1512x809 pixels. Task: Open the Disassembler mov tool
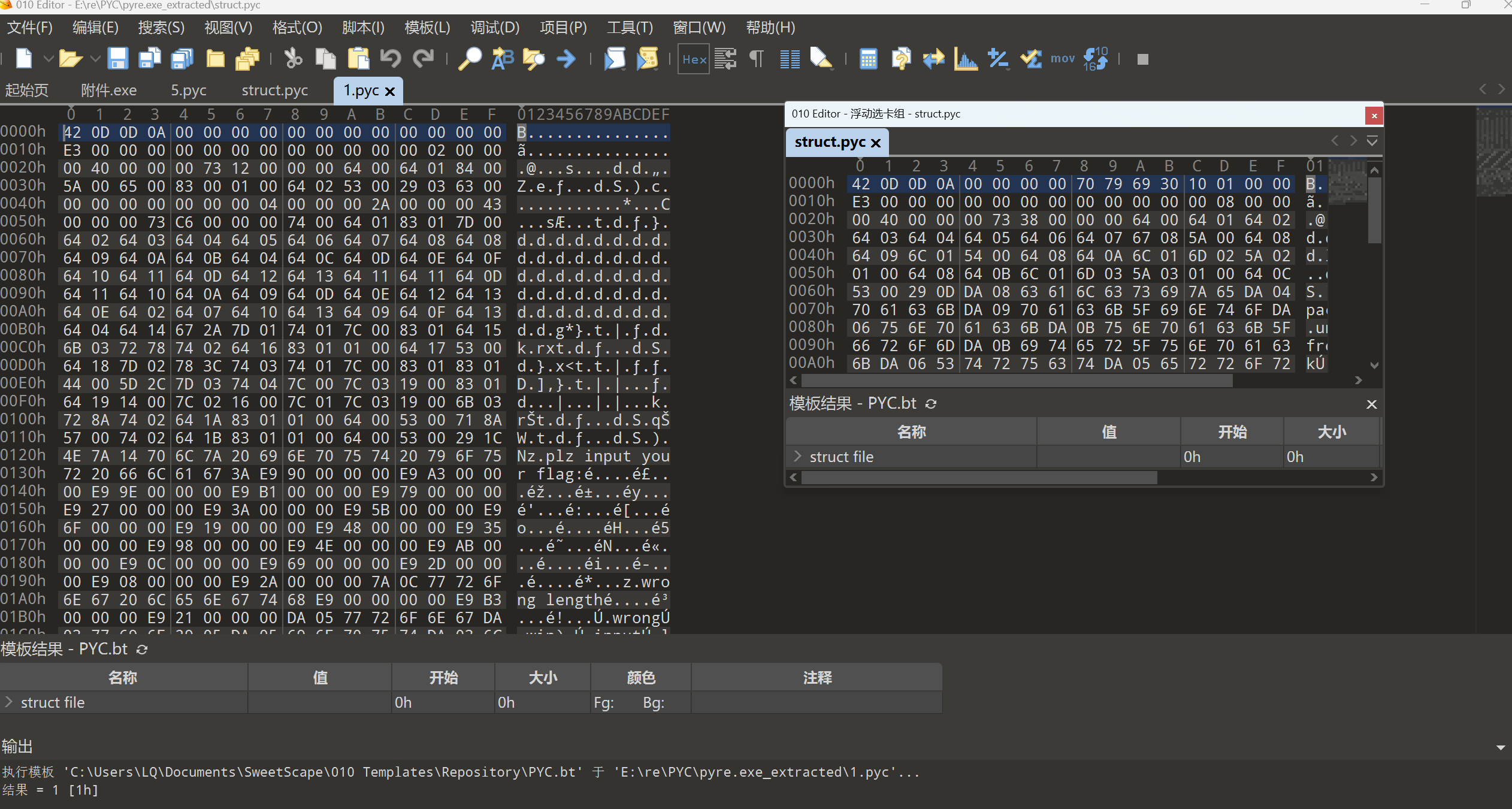click(x=1062, y=59)
